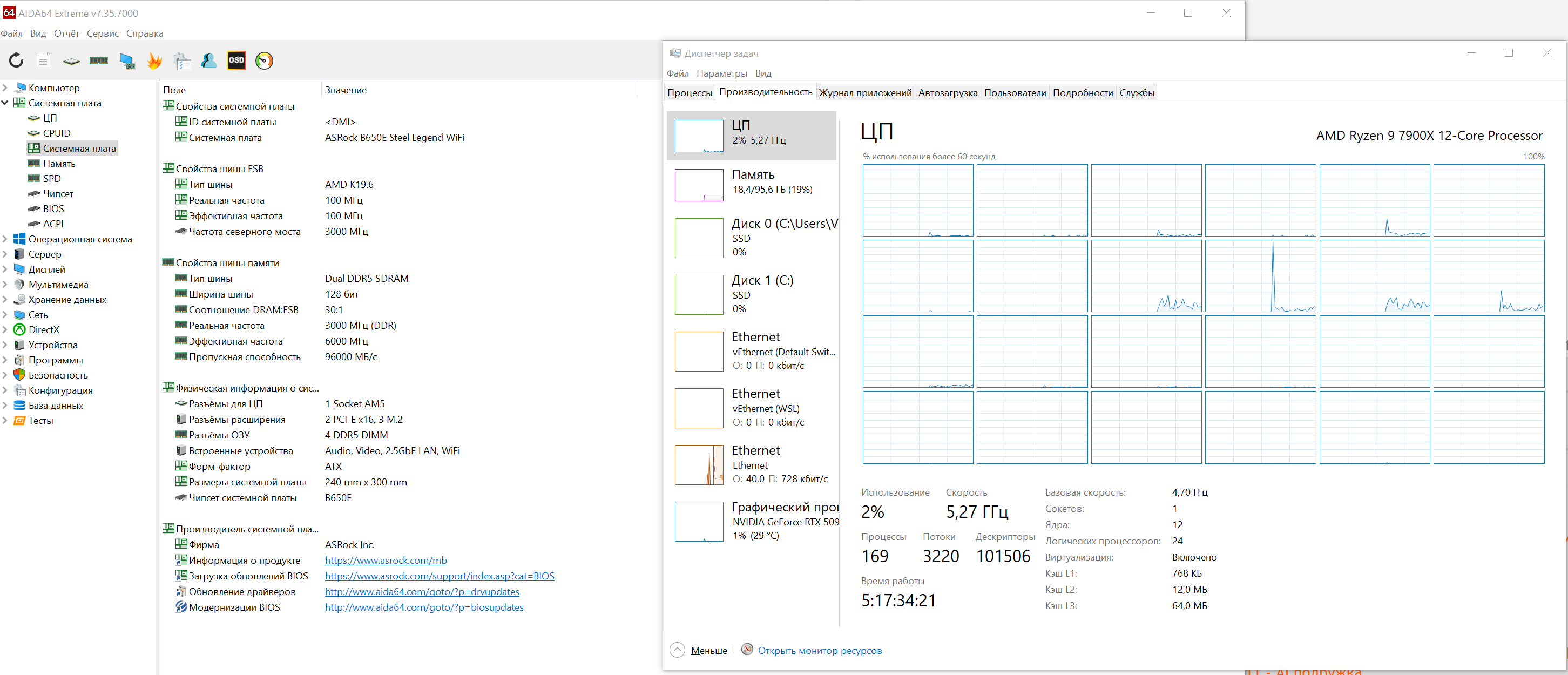Screen dimensions: 1568x675
Task: Expand the Операционная система node
Action: [5, 239]
